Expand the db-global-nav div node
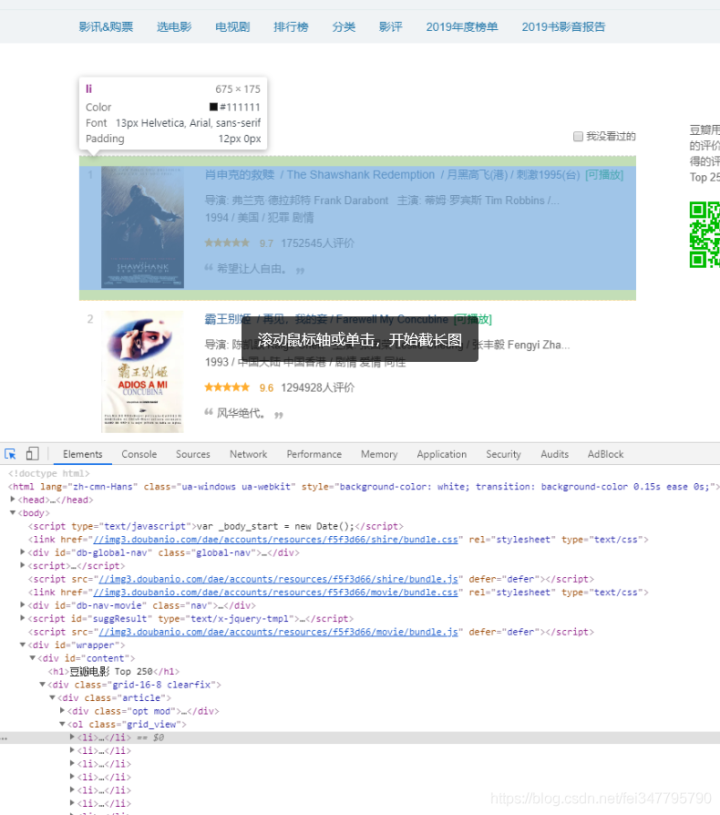This screenshot has height=815, width=720. point(22,552)
